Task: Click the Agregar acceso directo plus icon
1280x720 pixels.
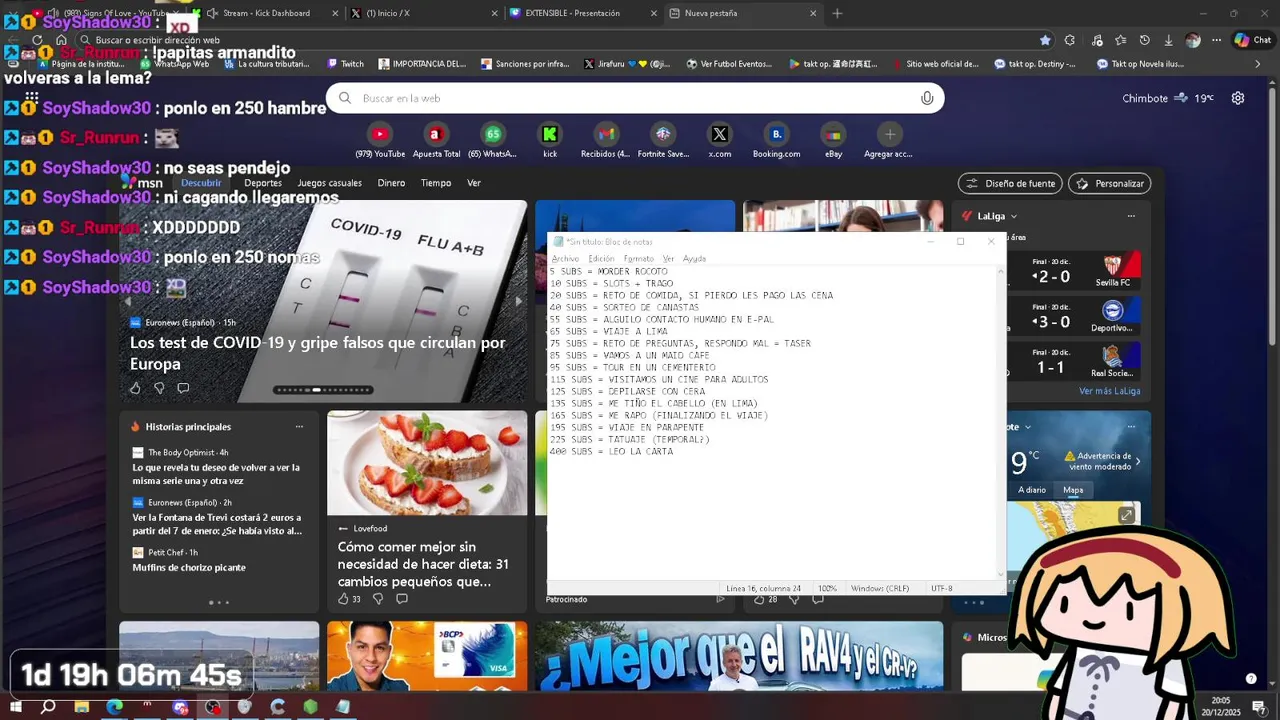Action: (890, 134)
